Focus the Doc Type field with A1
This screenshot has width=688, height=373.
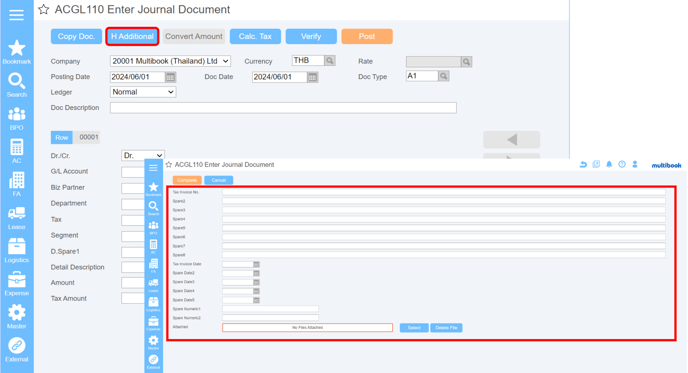tap(422, 76)
